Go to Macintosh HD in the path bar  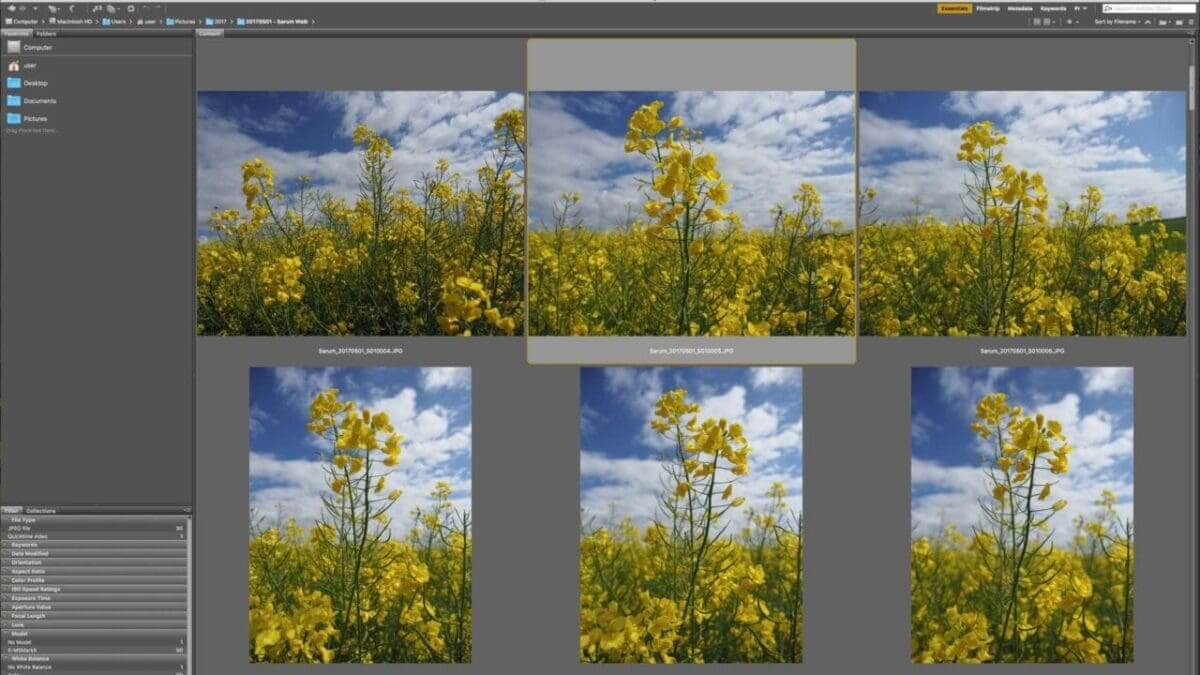point(70,21)
